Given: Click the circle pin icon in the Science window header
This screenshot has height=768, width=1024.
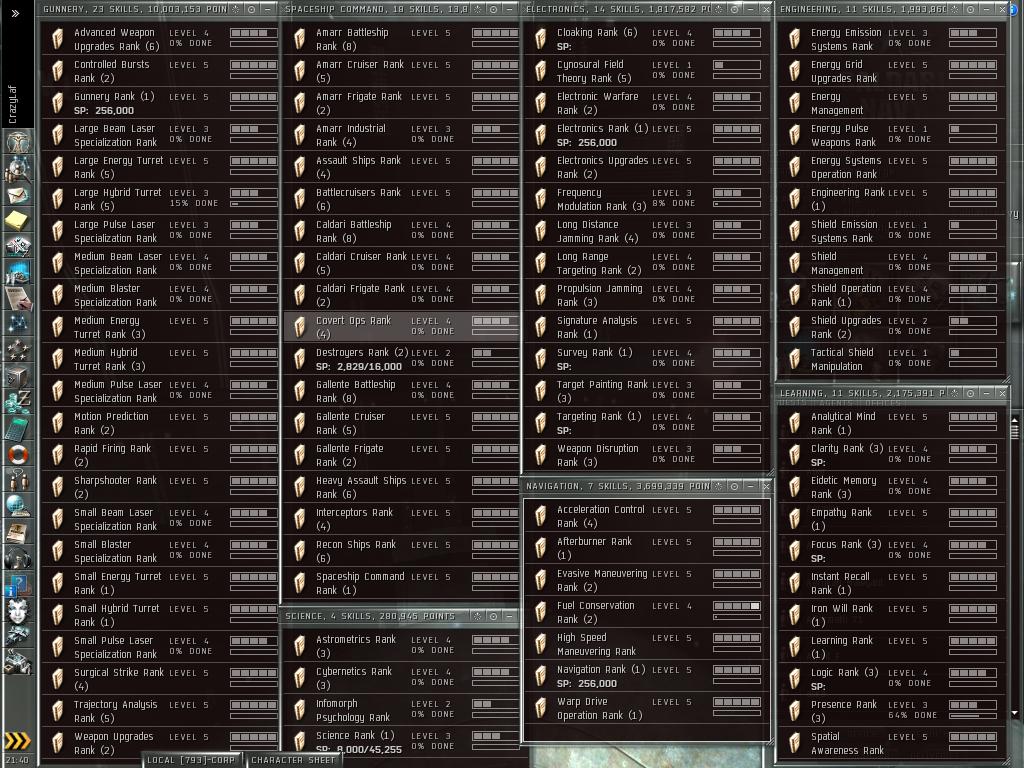Looking at the screenshot, I should point(494,616).
